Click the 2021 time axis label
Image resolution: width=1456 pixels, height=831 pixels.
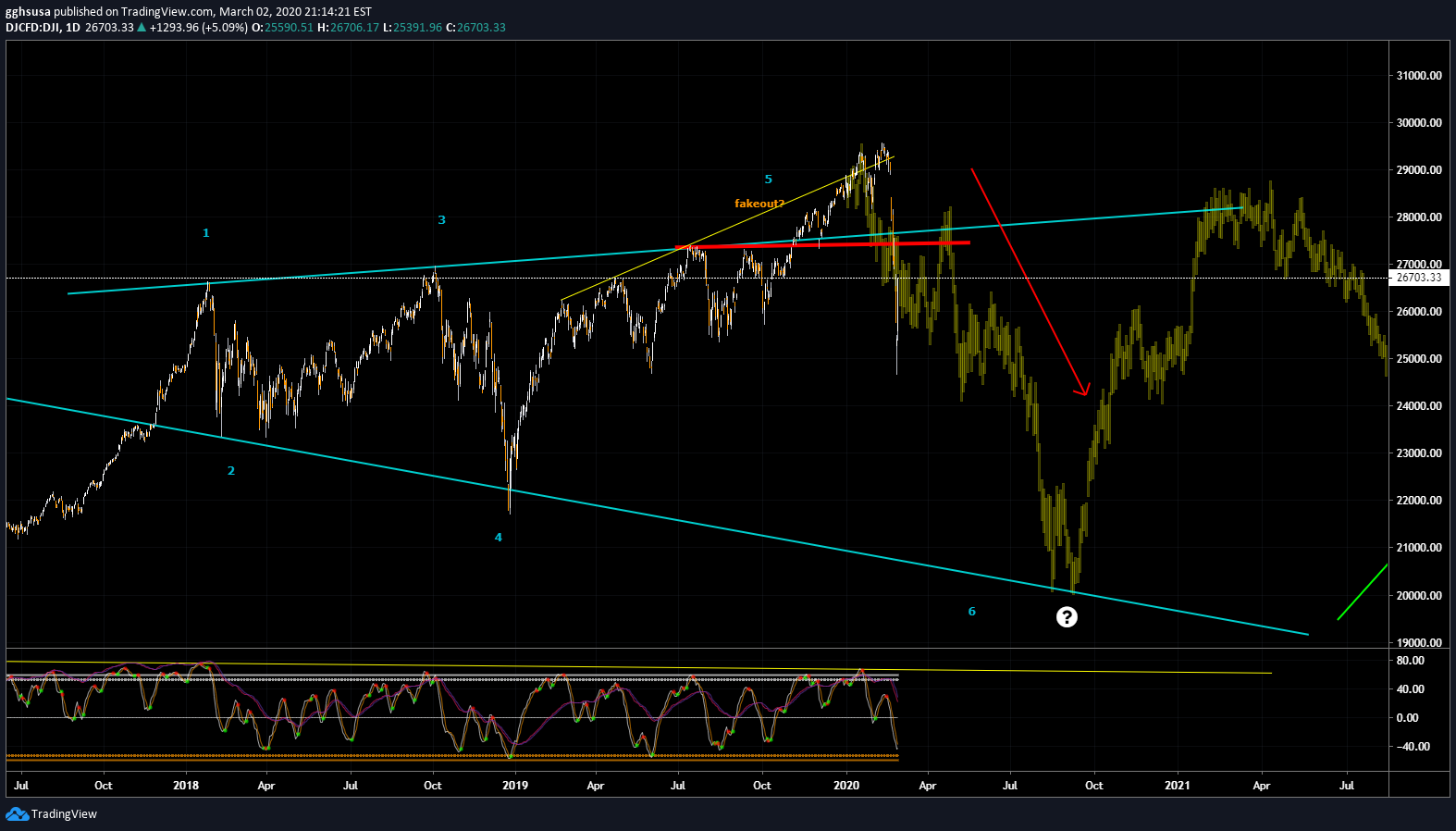(x=1178, y=786)
